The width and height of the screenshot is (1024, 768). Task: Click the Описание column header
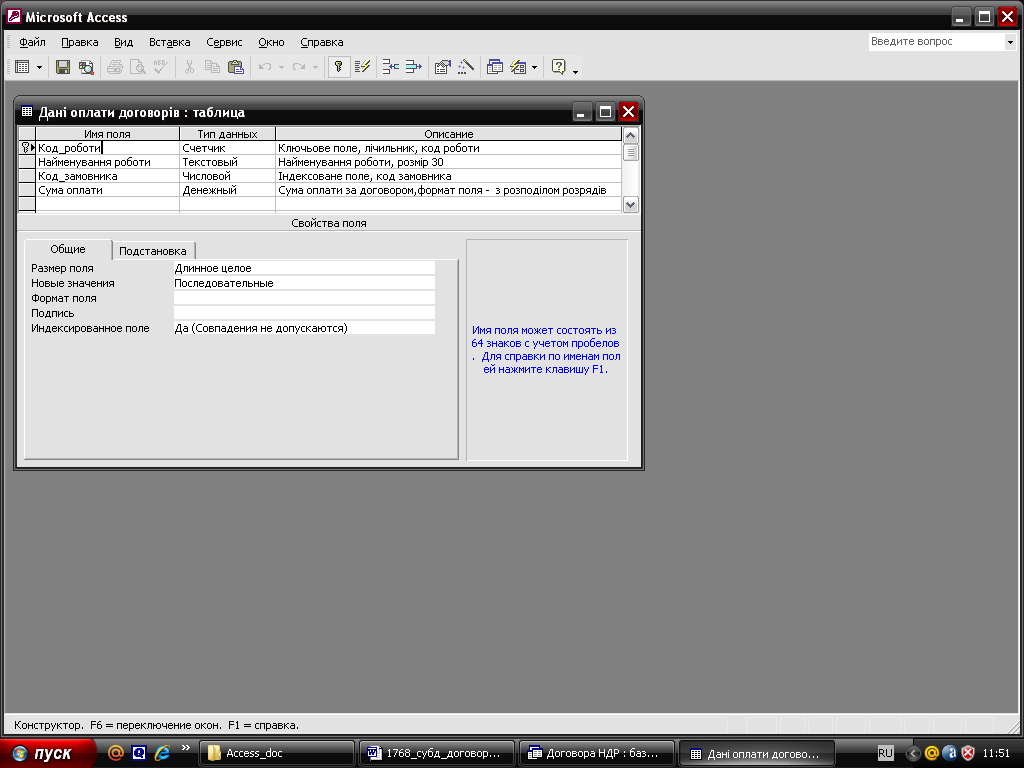coord(449,134)
